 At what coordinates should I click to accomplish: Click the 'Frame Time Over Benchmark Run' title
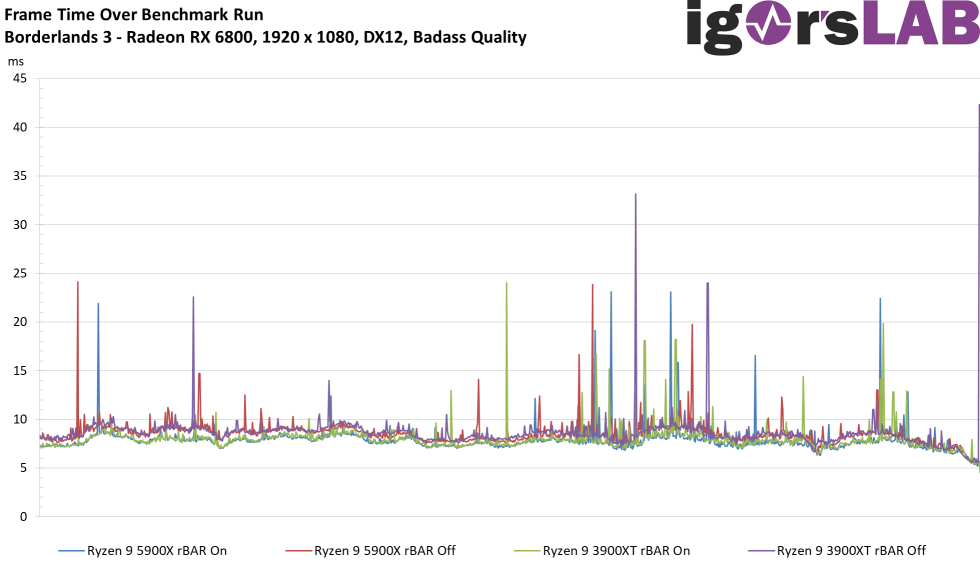pyautogui.click(x=134, y=14)
